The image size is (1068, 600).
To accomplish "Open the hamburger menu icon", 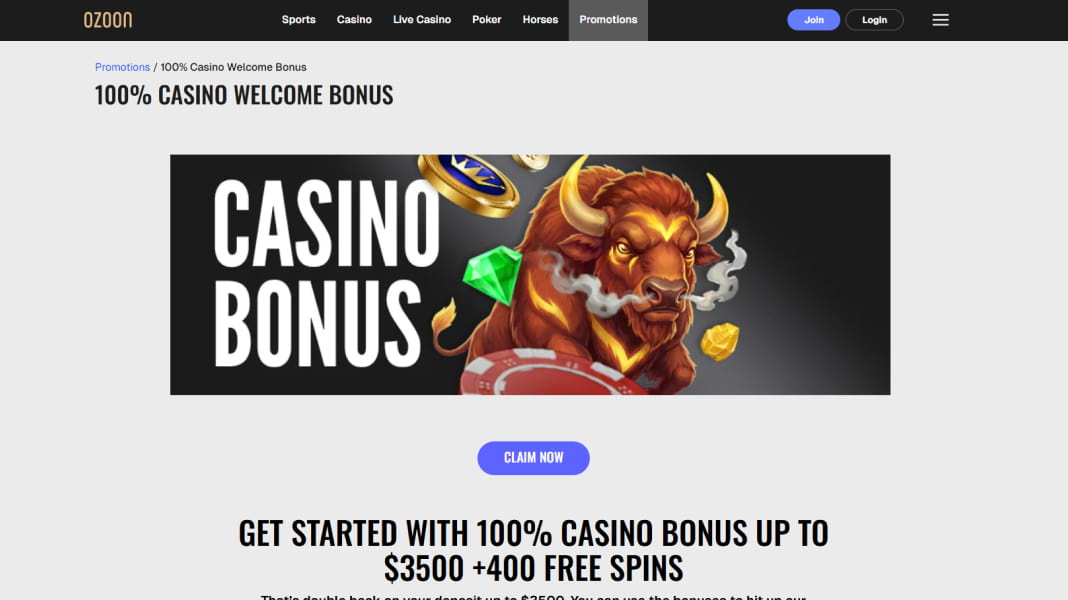I will tap(941, 20).
